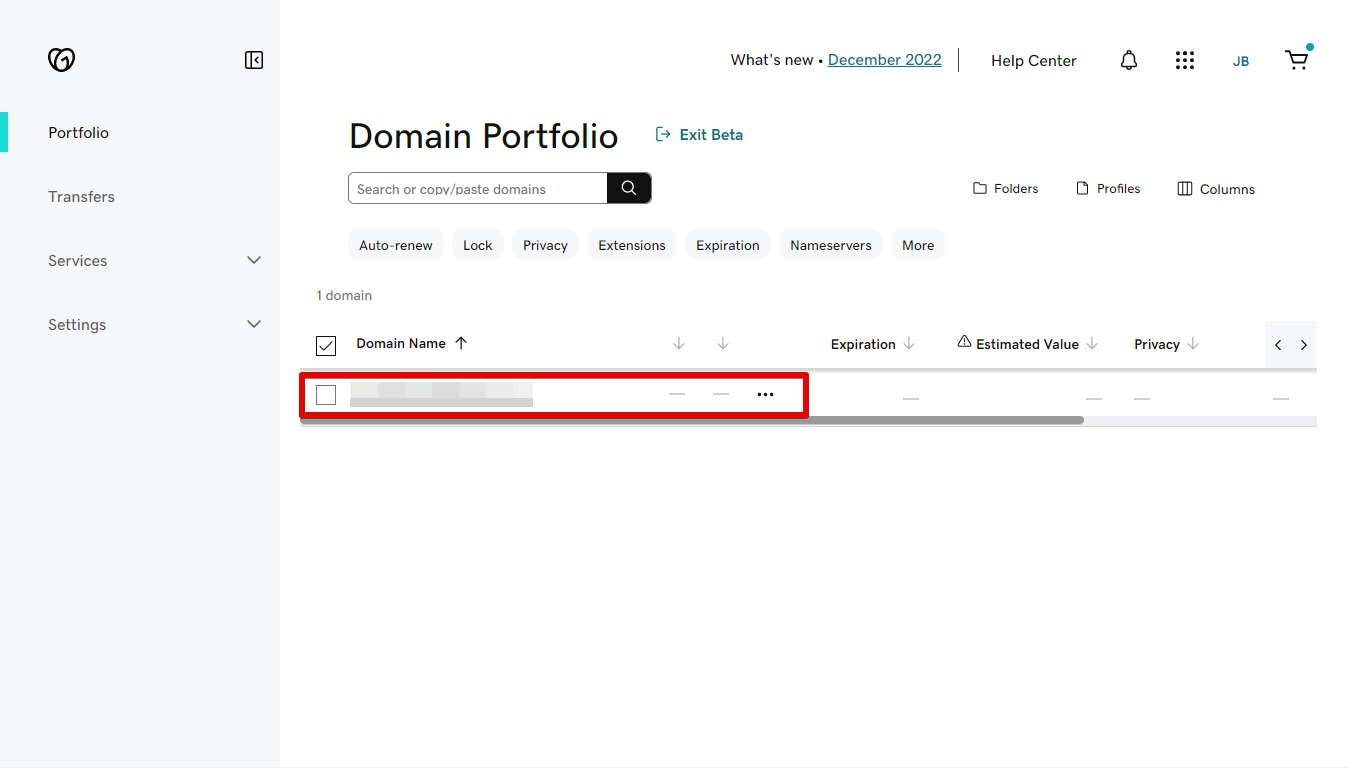Customize table Columns

coord(1216,189)
